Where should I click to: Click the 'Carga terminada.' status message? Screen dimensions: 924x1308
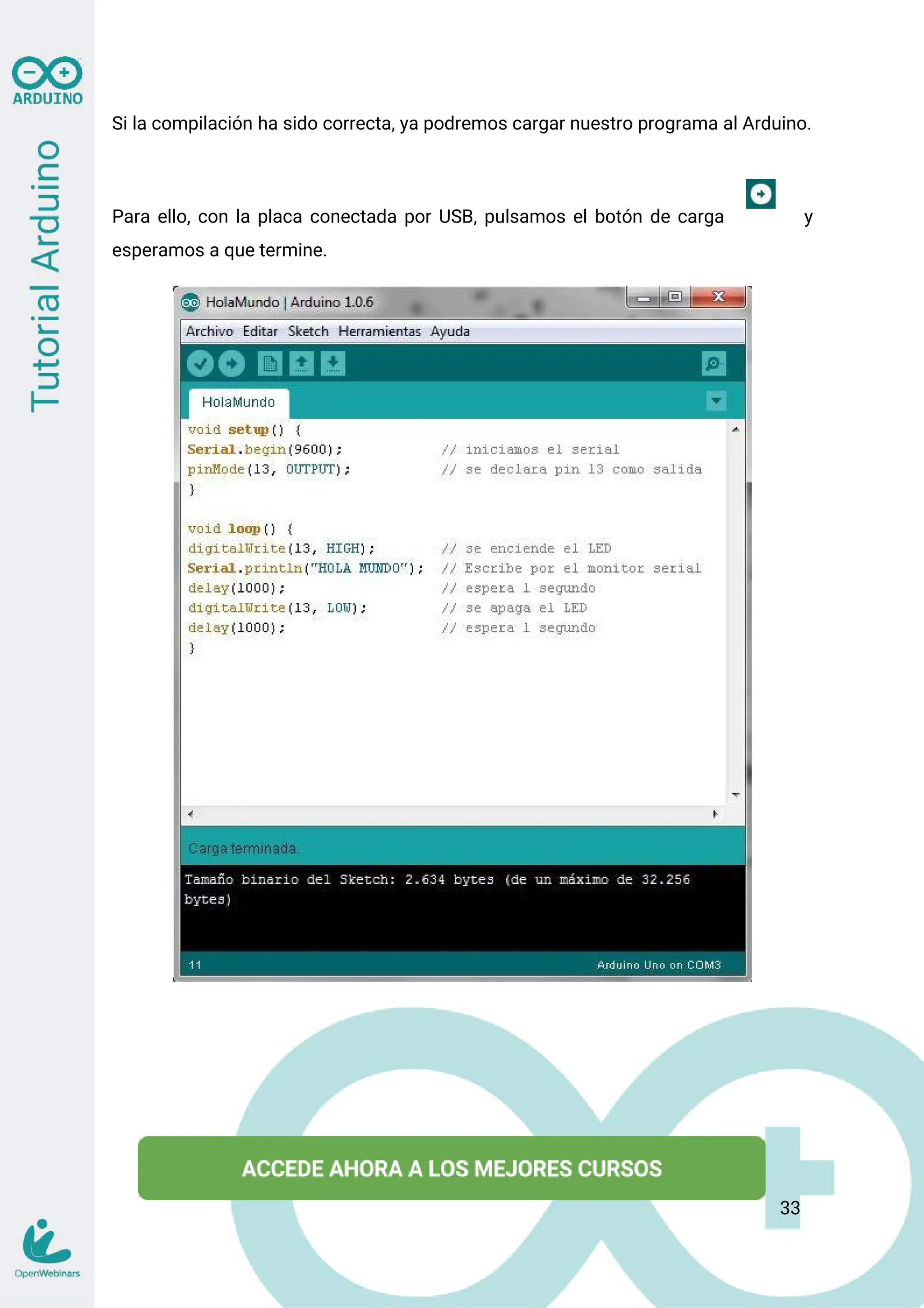243,849
